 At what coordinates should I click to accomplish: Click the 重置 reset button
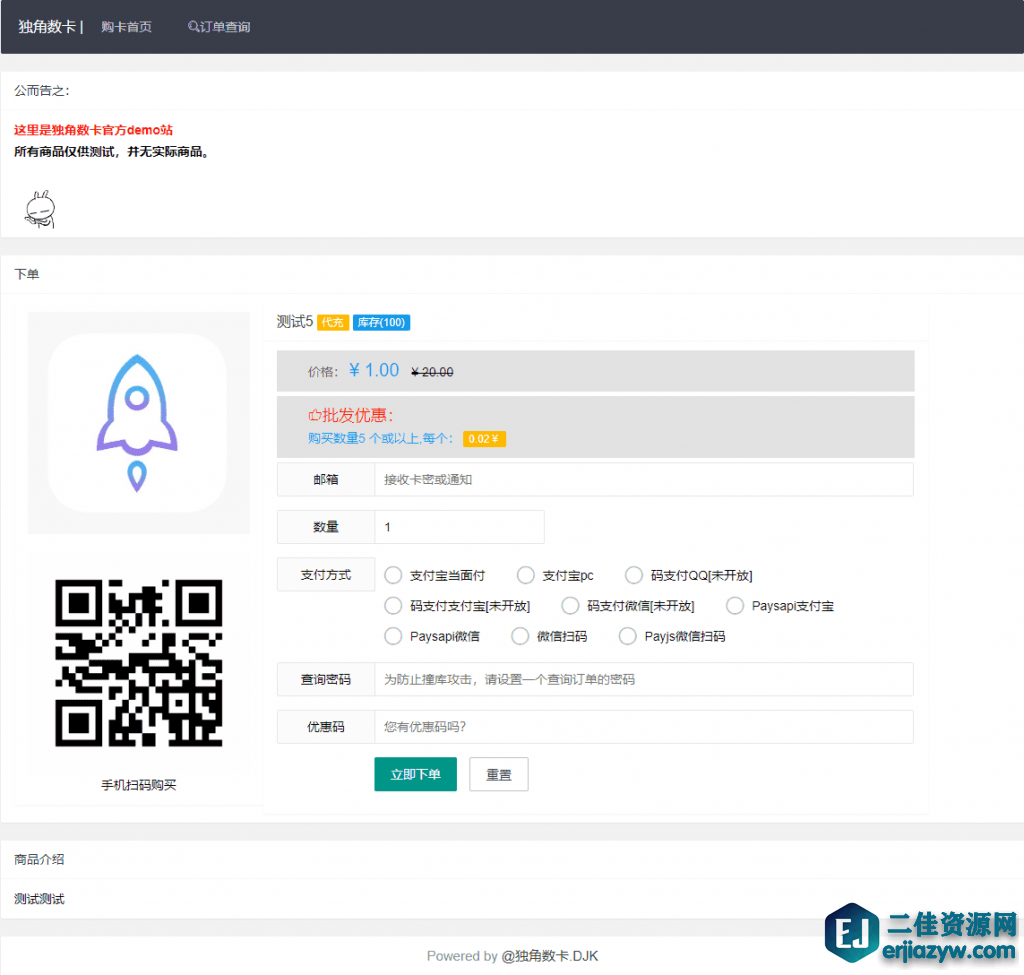click(x=498, y=775)
